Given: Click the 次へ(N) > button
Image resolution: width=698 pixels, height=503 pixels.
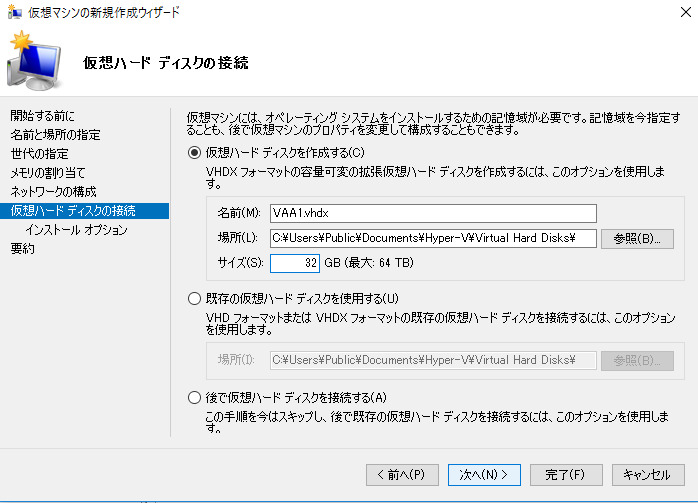Looking at the screenshot, I should point(484,475).
